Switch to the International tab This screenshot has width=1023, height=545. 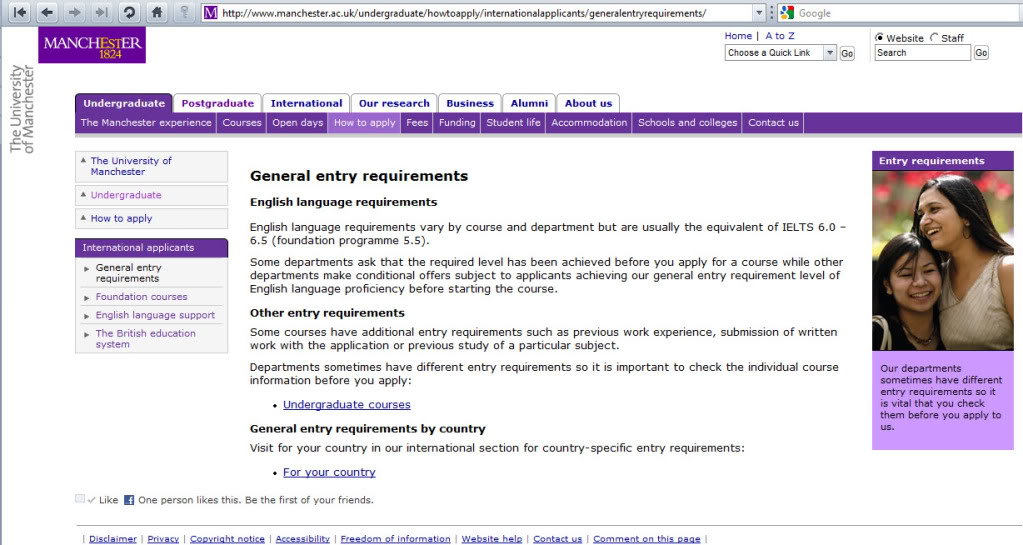point(306,103)
